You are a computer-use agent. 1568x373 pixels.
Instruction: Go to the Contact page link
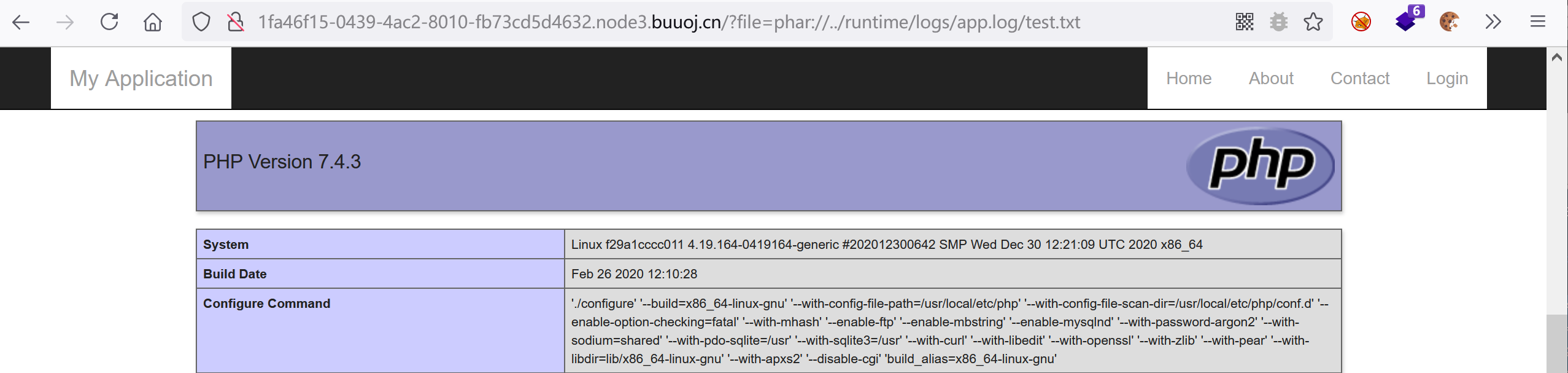pyautogui.click(x=1360, y=79)
